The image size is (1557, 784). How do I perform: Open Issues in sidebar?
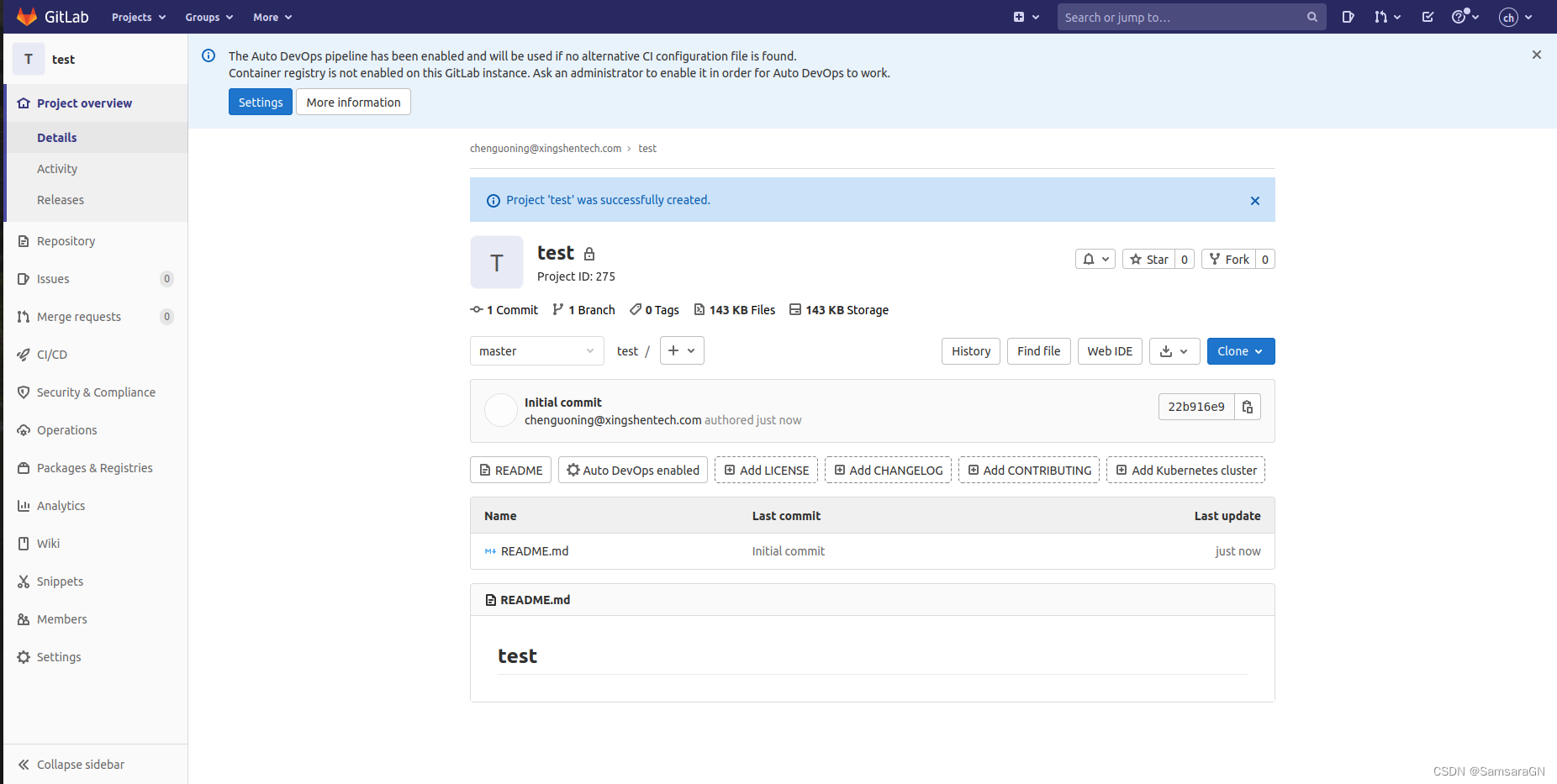click(x=96, y=279)
